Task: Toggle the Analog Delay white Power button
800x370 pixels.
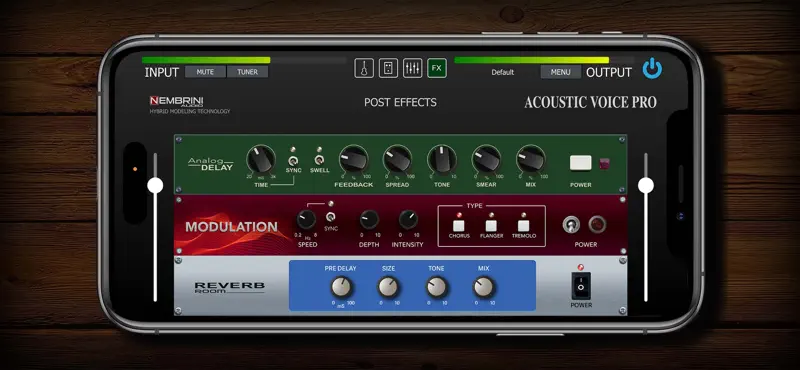Action: coord(581,163)
